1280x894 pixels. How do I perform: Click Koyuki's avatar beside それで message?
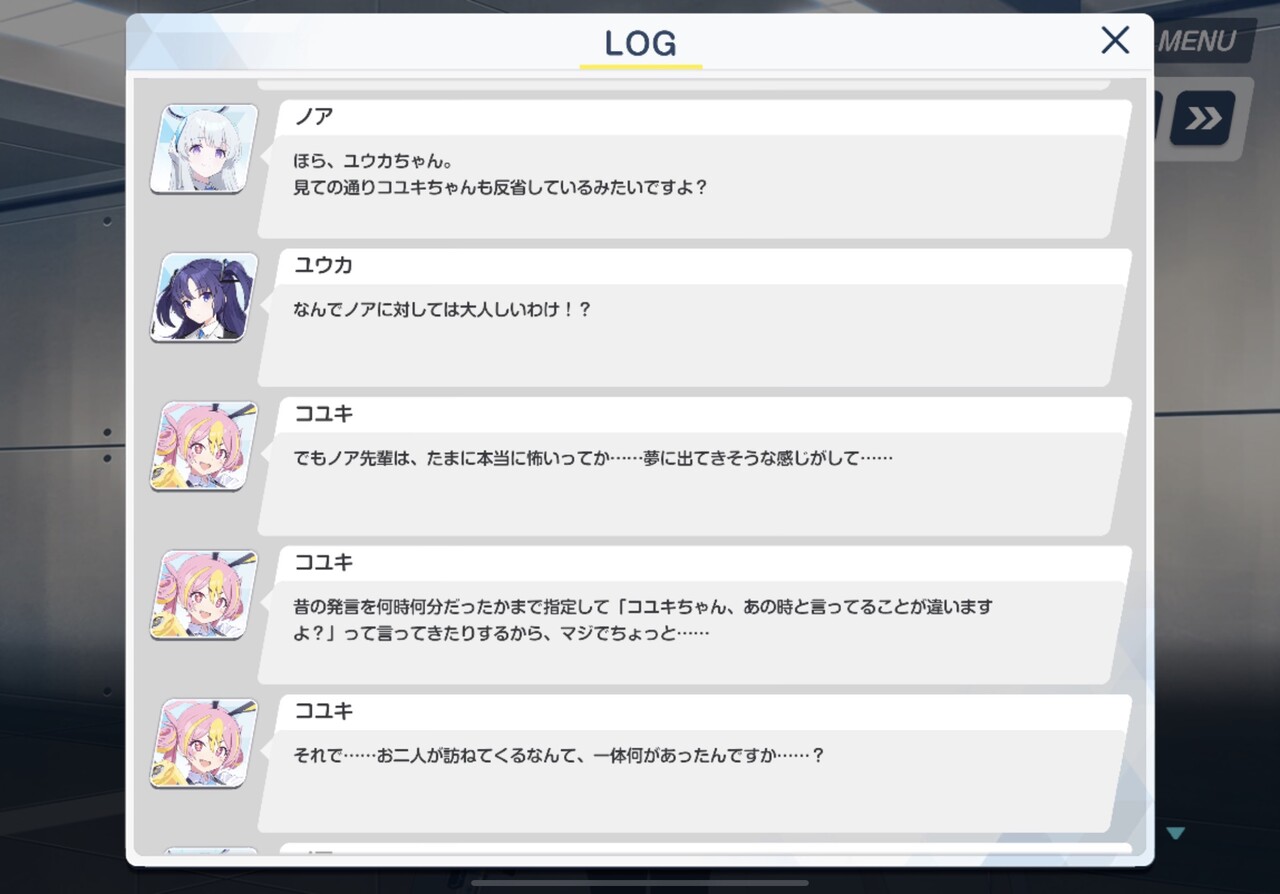point(204,743)
